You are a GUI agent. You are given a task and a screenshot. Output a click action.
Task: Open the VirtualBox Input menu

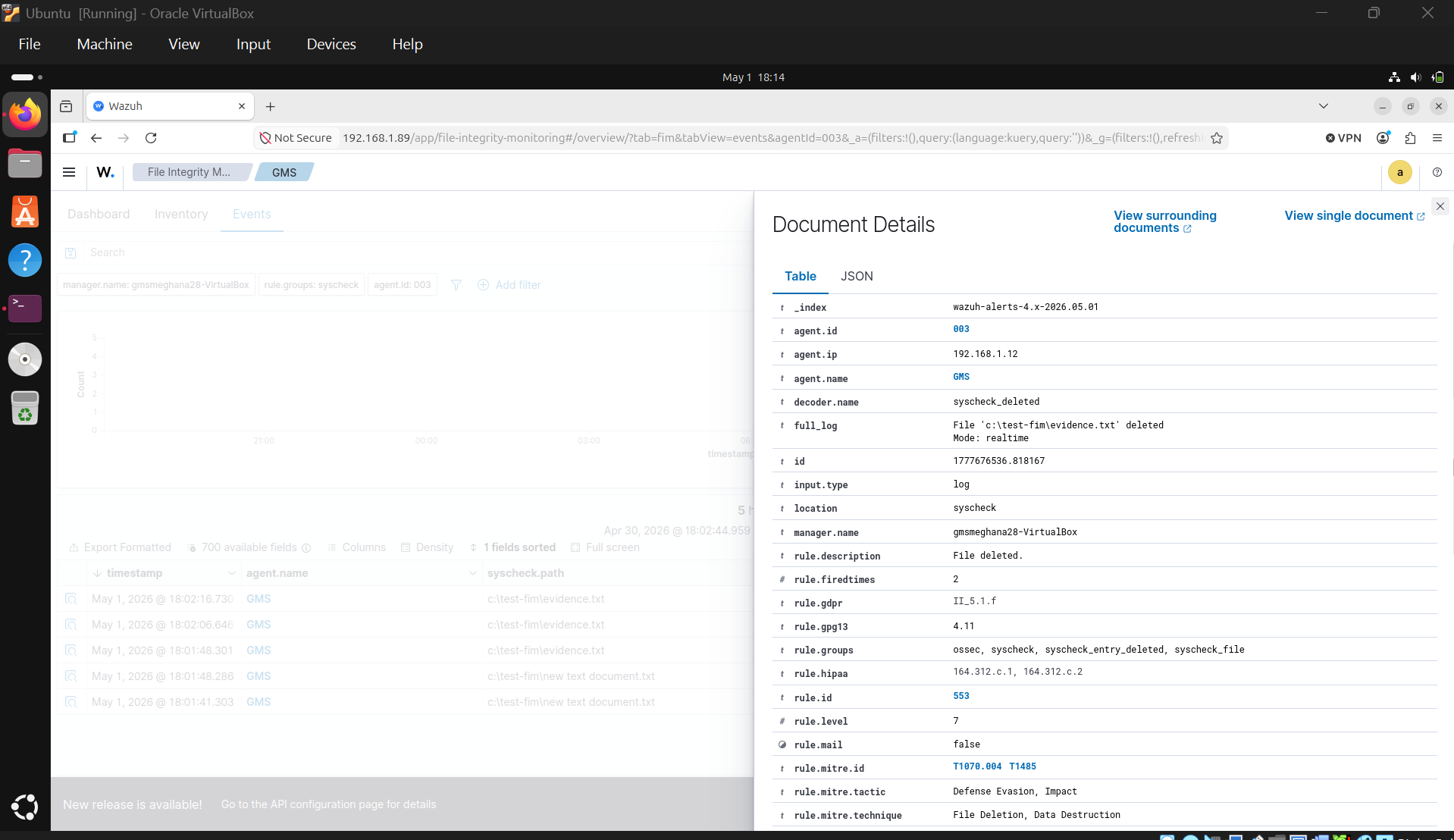pyautogui.click(x=253, y=44)
